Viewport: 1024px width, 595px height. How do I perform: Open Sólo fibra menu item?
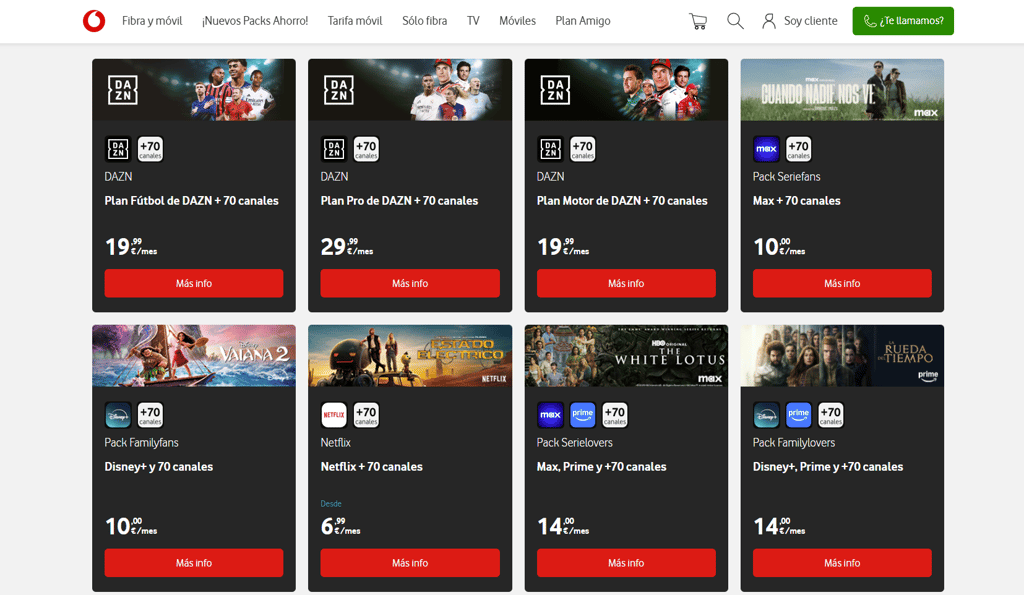click(x=424, y=21)
